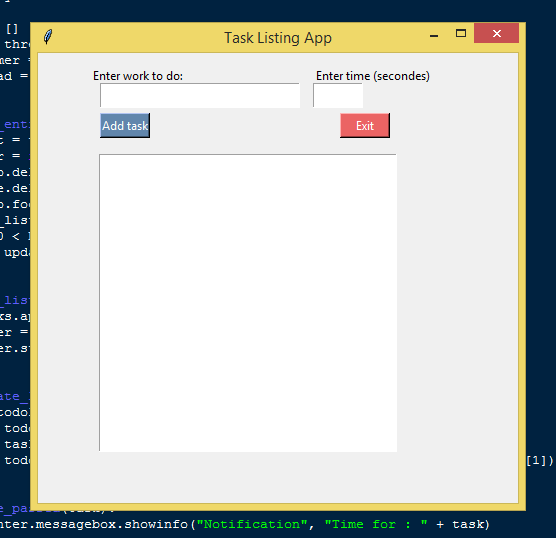The height and width of the screenshot is (538, 556).
Task: Focus the time seconds input field
Action: [338, 95]
